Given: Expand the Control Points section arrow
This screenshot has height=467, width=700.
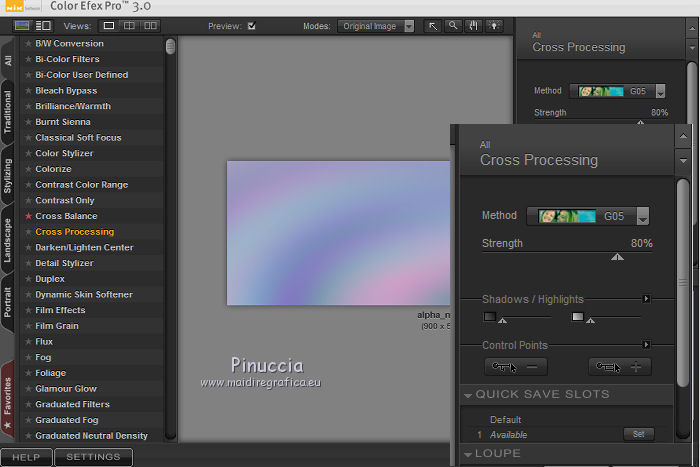Looking at the screenshot, I should 646,345.
